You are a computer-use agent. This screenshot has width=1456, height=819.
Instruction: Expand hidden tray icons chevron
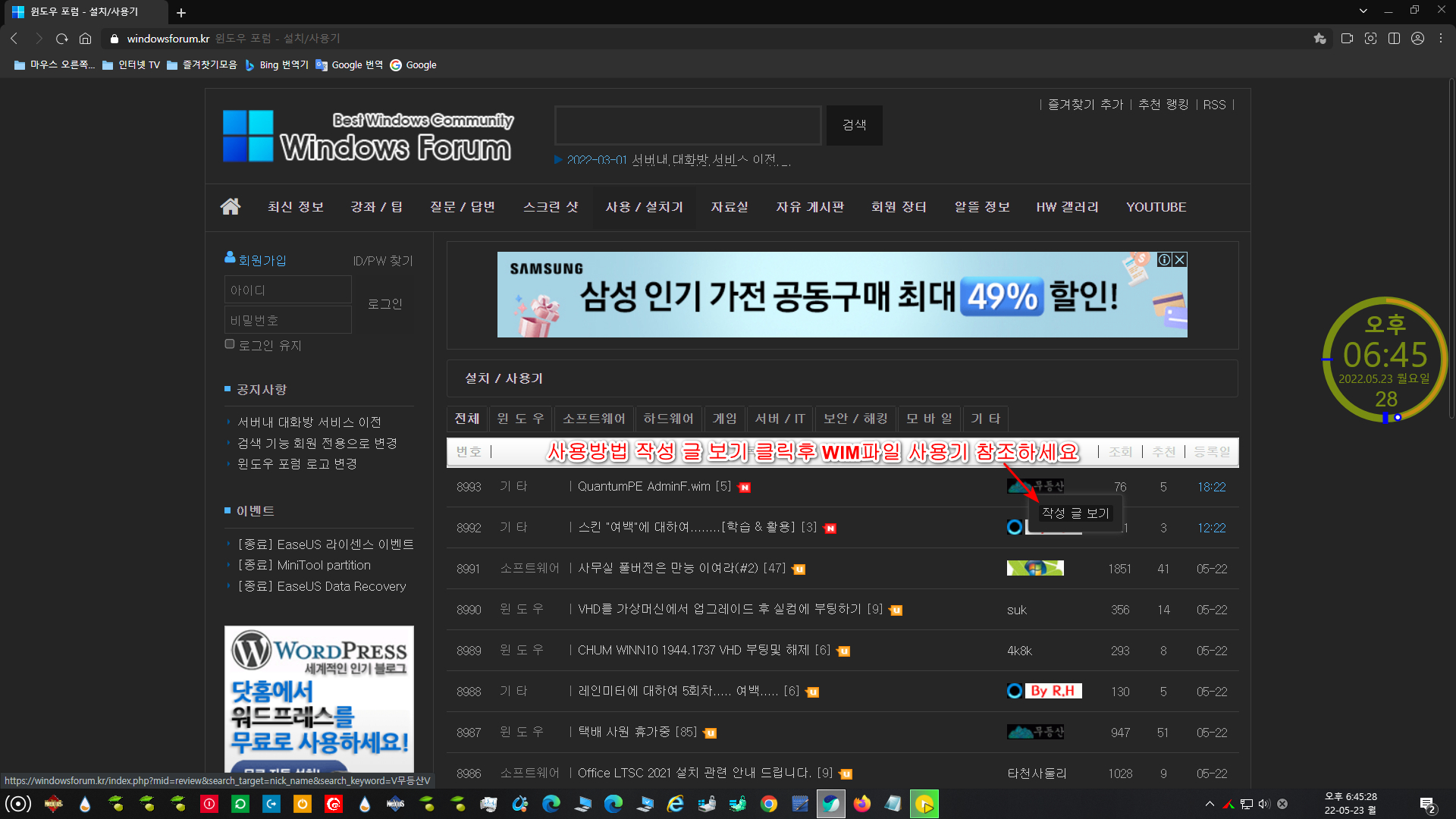tap(1210, 804)
